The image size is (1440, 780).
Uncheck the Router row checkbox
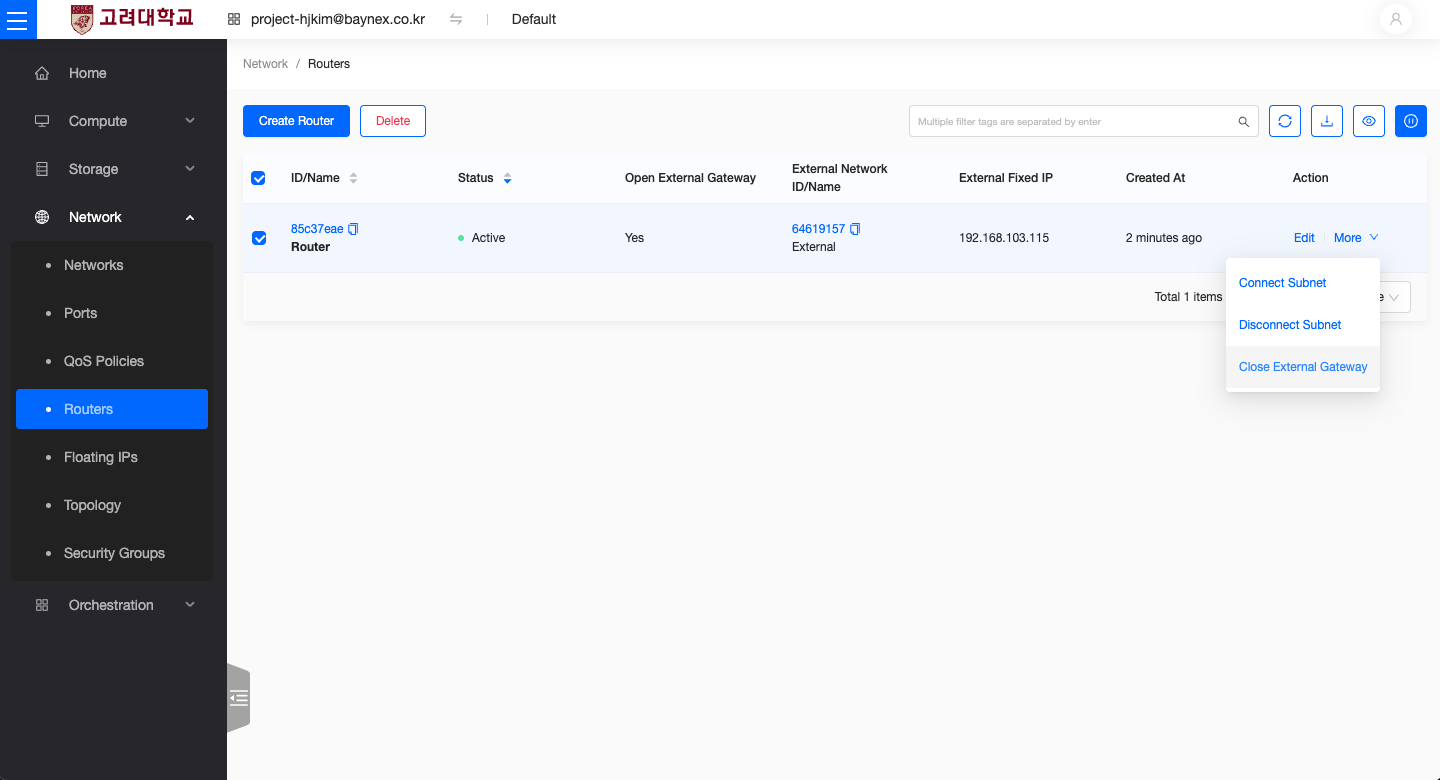coord(259,238)
